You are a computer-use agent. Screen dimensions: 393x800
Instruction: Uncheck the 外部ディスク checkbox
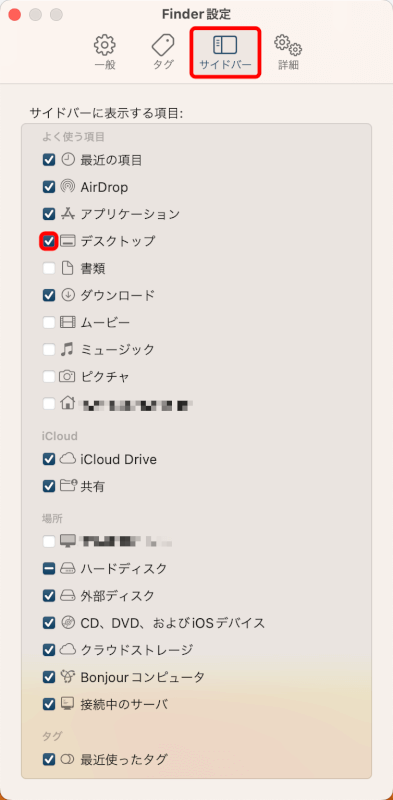pyautogui.click(x=48, y=595)
